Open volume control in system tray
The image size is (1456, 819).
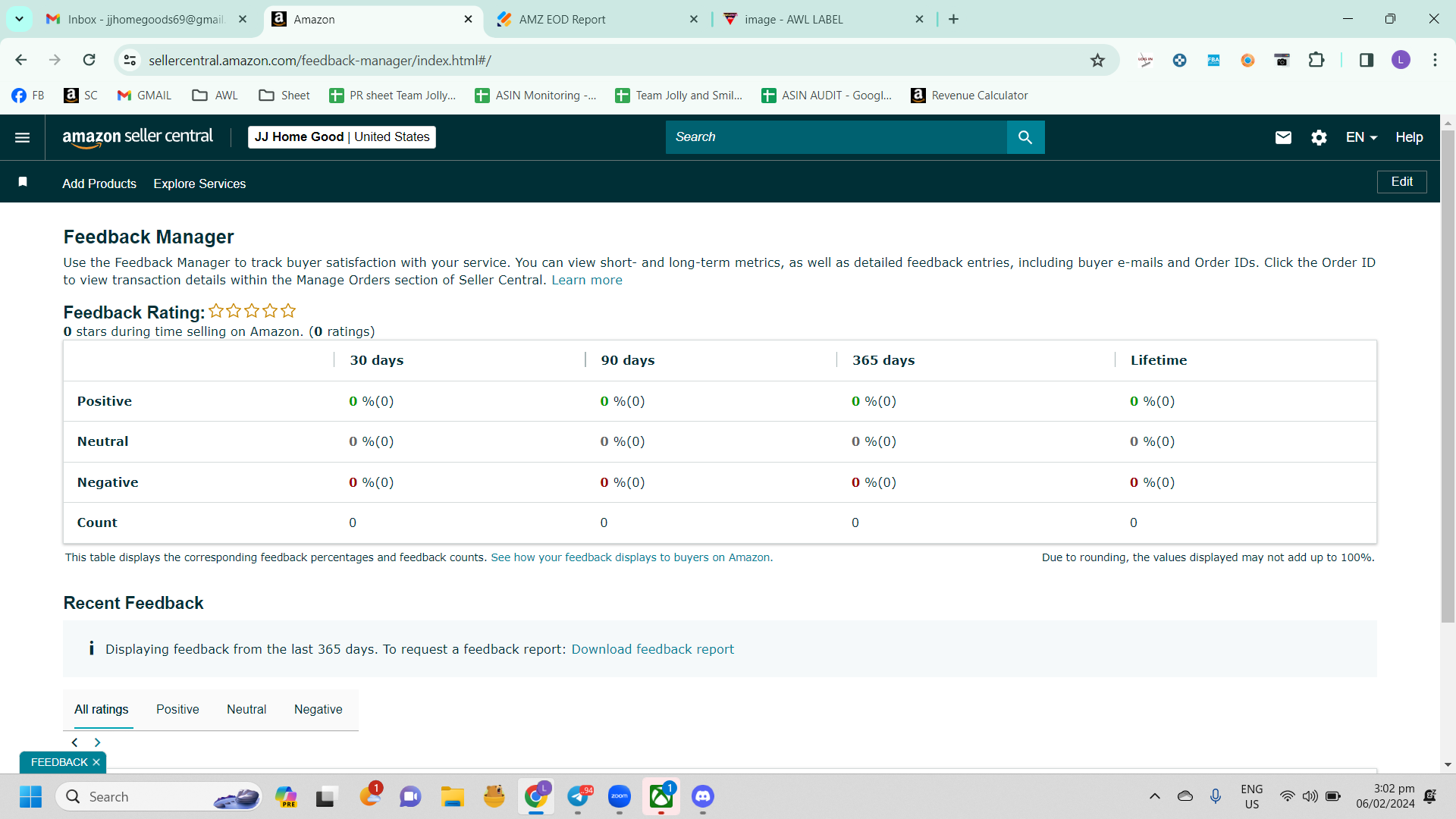1310,796
